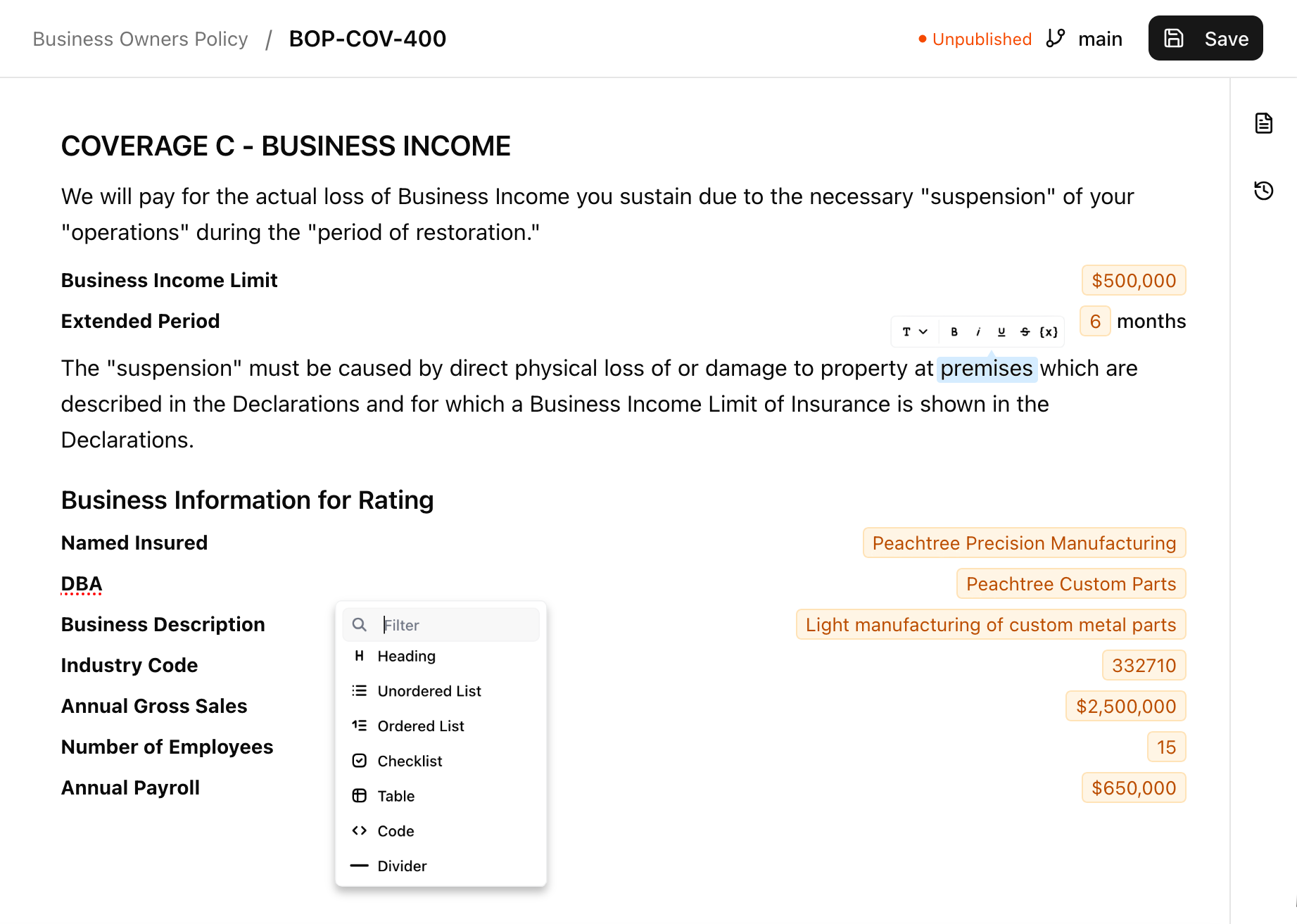Toggle underline formatting
The height and width of the screenshot is (924, 1297).
pos(1001,331)
